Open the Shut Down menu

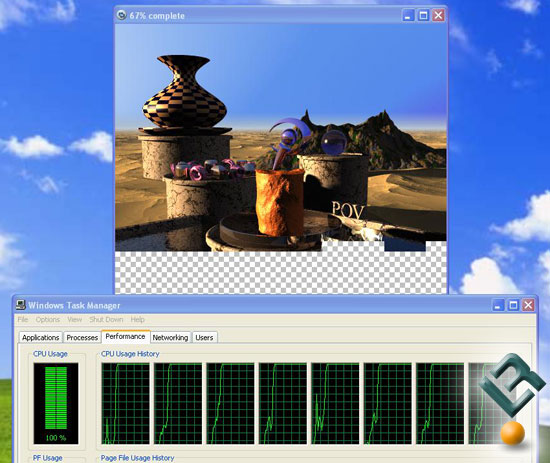pyautogui.click(x=106, y=320)
